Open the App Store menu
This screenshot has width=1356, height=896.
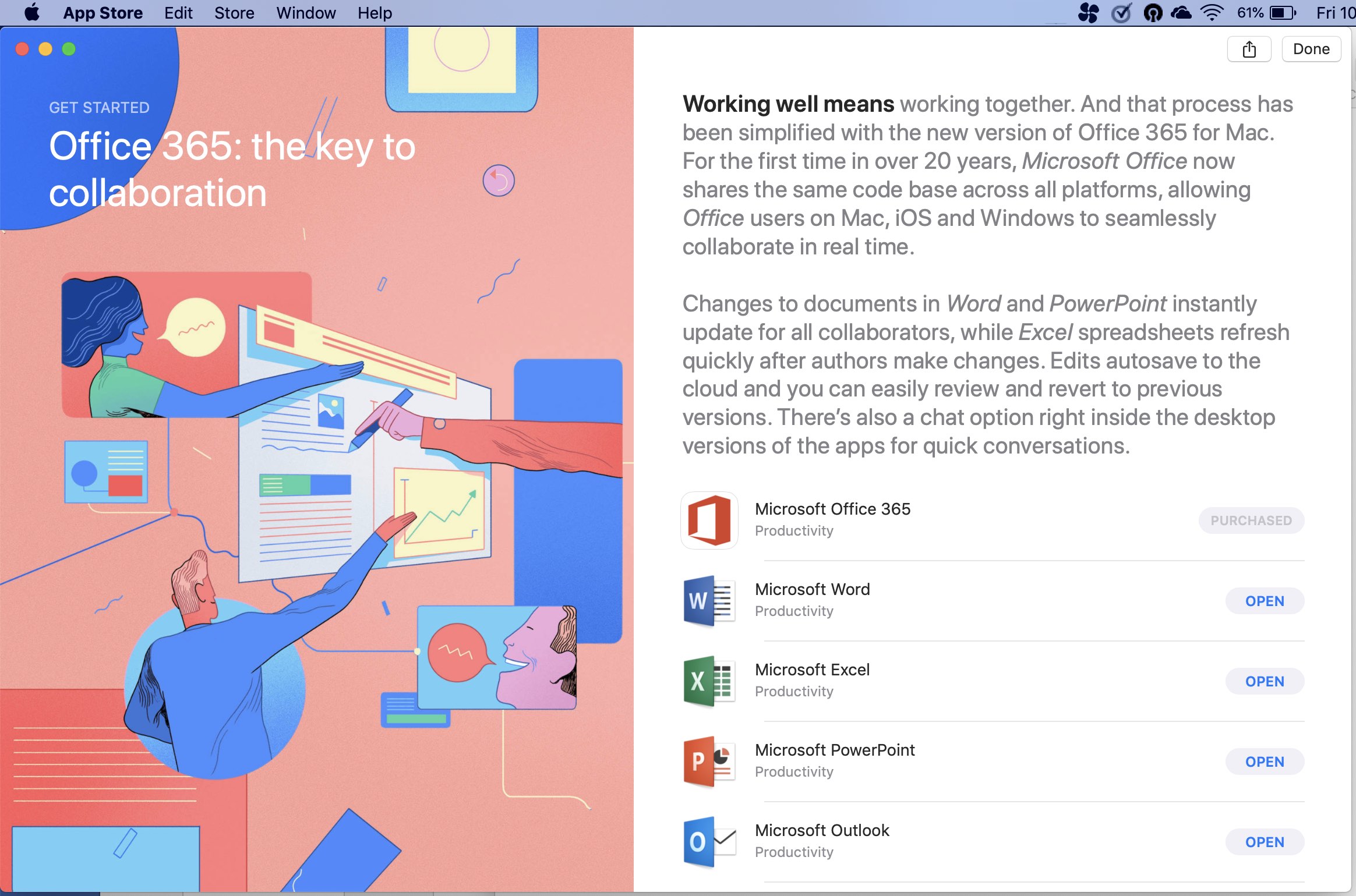click(x=103, y=12)
